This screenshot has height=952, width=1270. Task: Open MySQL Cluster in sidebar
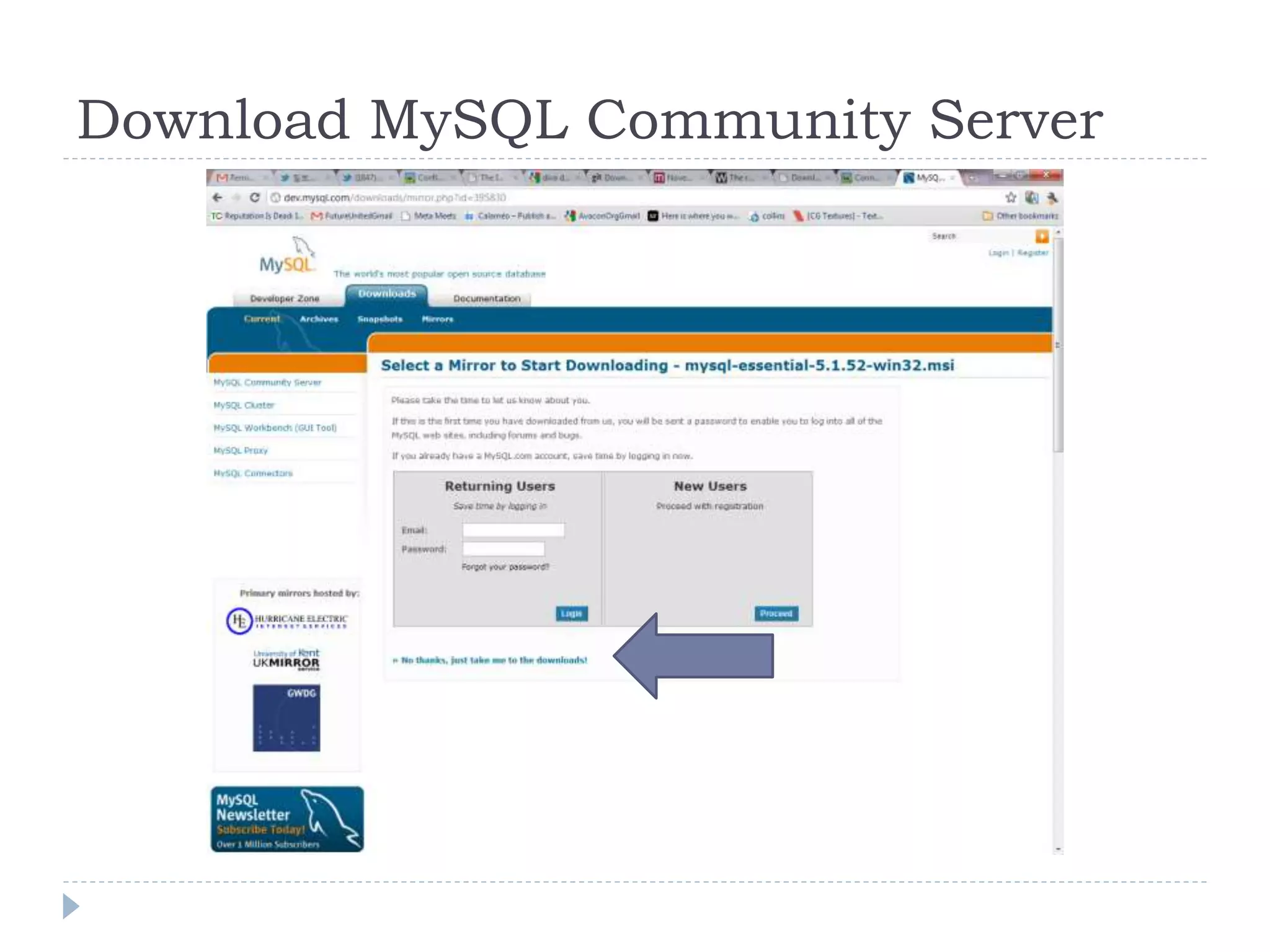point(244,405)
